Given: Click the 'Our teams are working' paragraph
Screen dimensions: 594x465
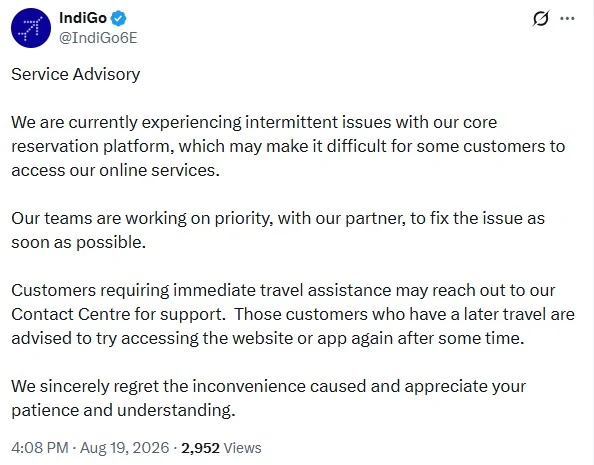Looking at the screenshot, I should click(x=278, y=230).
